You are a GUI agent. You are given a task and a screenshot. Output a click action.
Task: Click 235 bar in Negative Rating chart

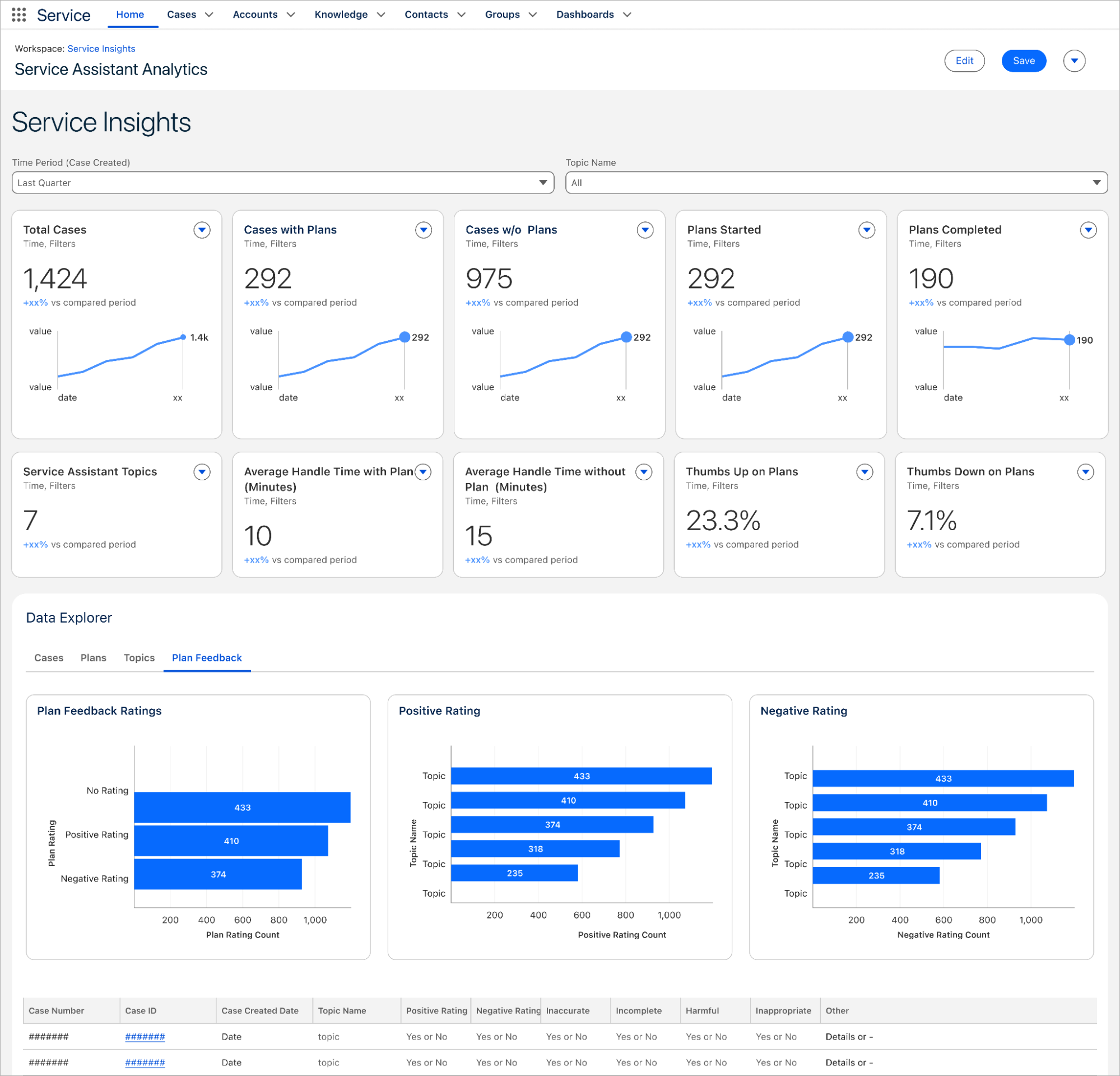point(877,876)
